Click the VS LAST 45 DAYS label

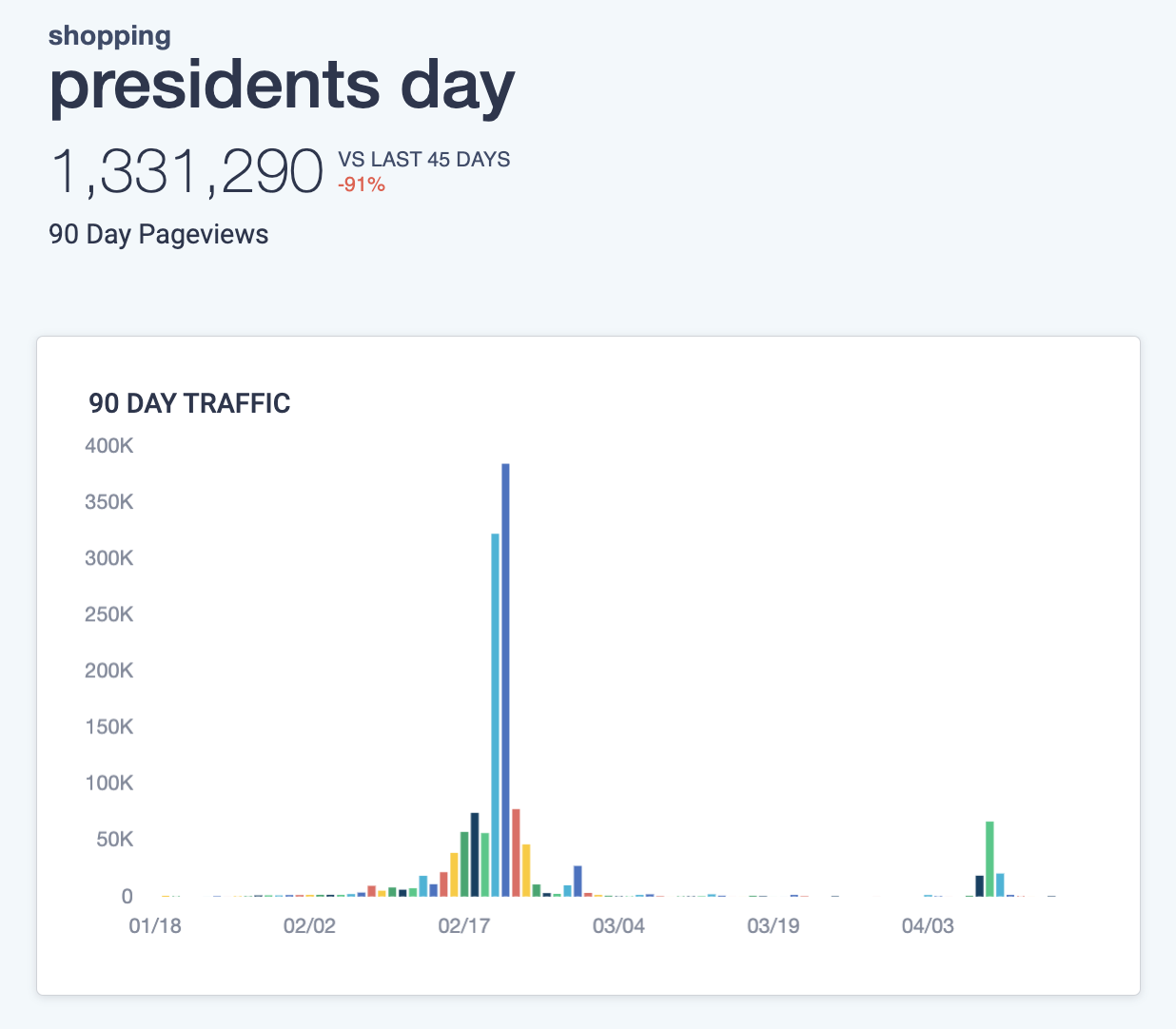pyautogui.click(x=424, y=160)
